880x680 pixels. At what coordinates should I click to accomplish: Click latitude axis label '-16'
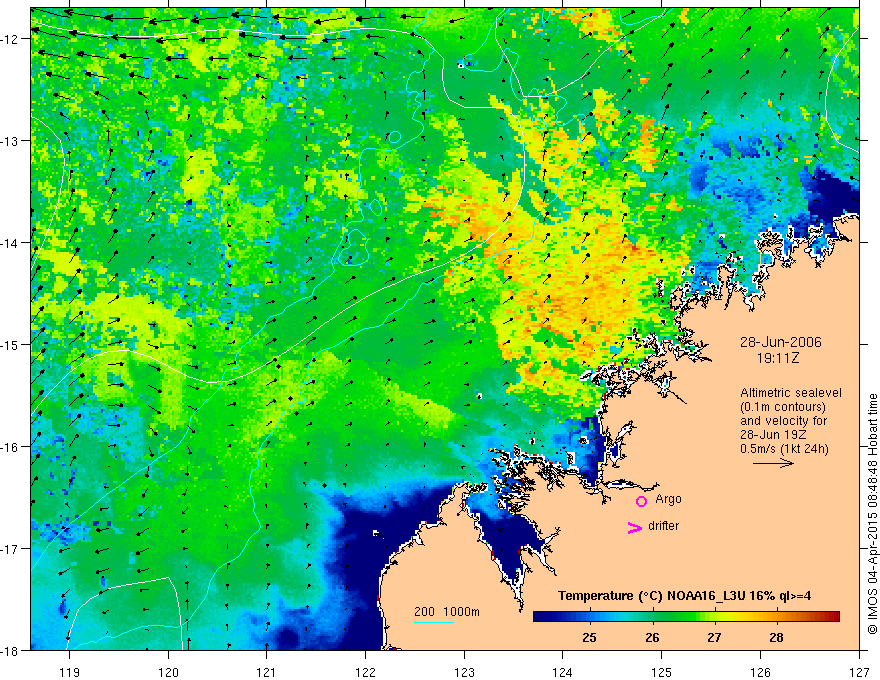click(9, 447)
